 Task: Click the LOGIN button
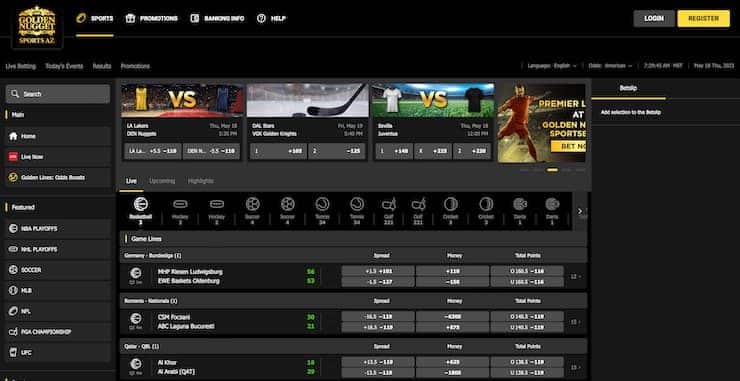(654, 18)
